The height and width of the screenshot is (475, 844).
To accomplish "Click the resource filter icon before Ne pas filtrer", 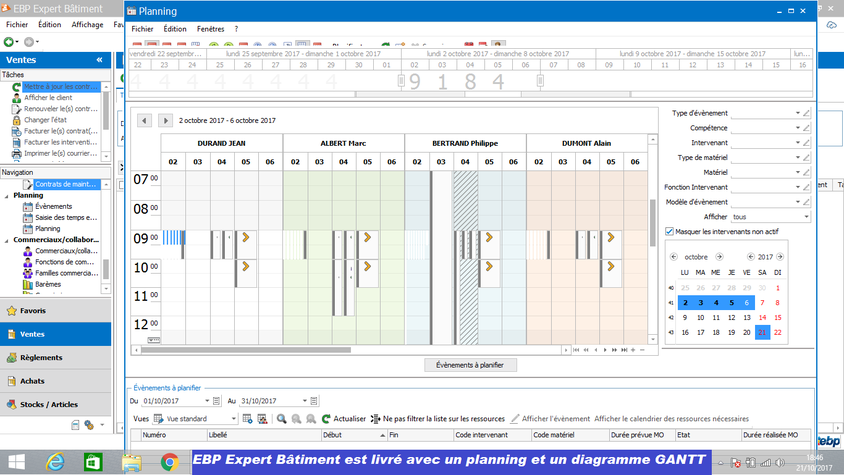I will [x=376, y=418].
